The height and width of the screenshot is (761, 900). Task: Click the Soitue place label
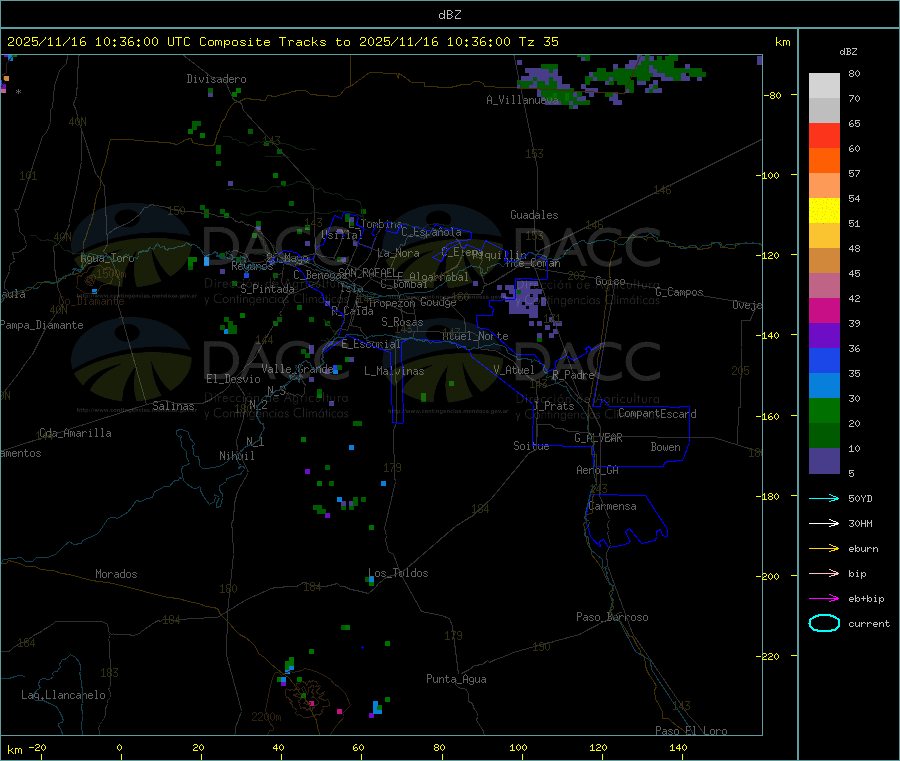531,446
